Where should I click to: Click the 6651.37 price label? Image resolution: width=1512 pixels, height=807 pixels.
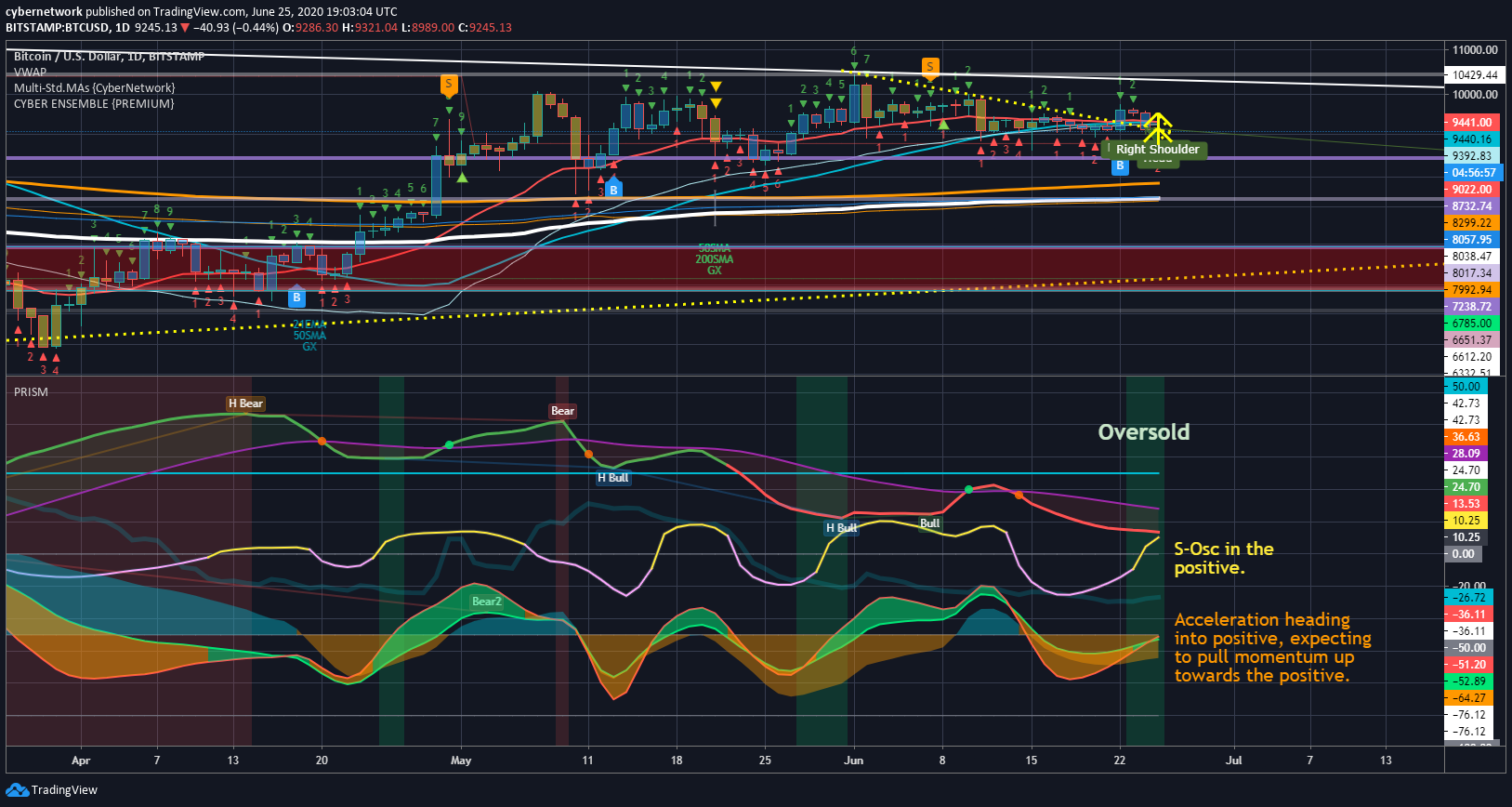click(1472, 339)
